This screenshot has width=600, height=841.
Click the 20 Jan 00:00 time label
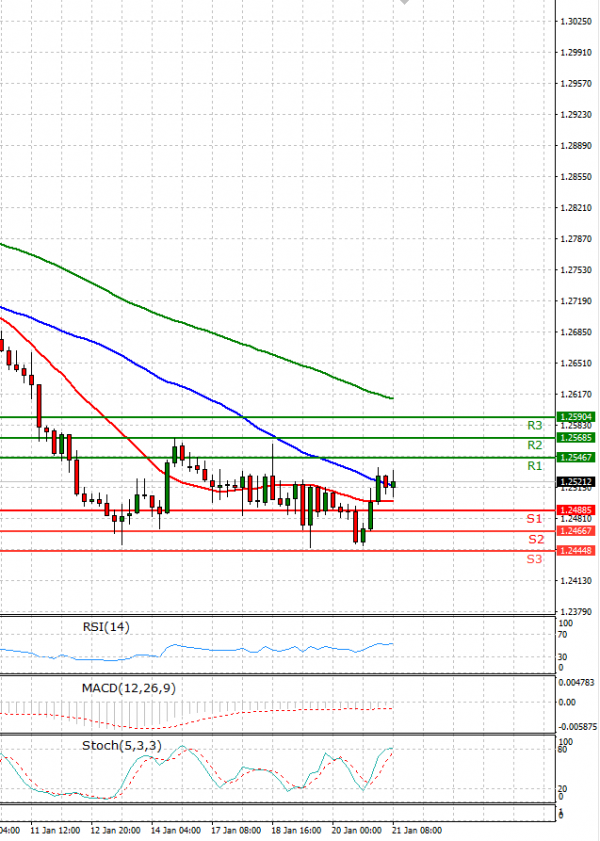coord(357,830)
